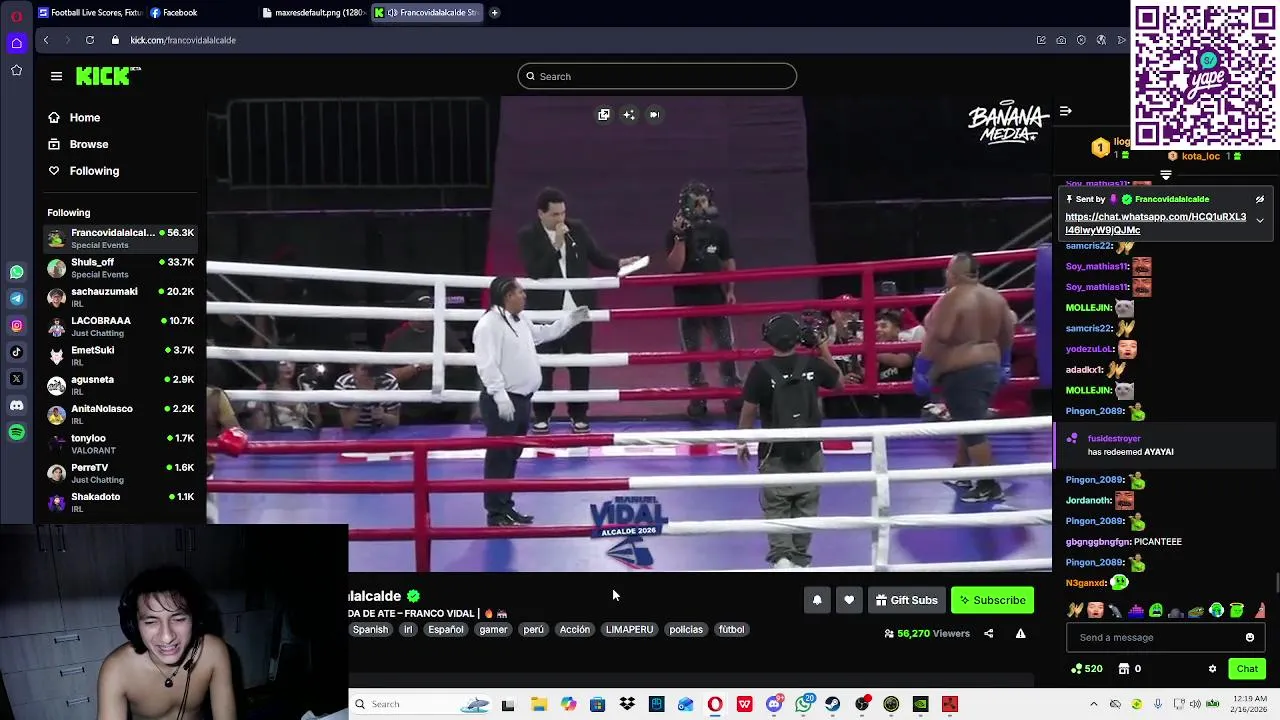Reload the page
The image size is (1280, 720).
coord(90,40)
